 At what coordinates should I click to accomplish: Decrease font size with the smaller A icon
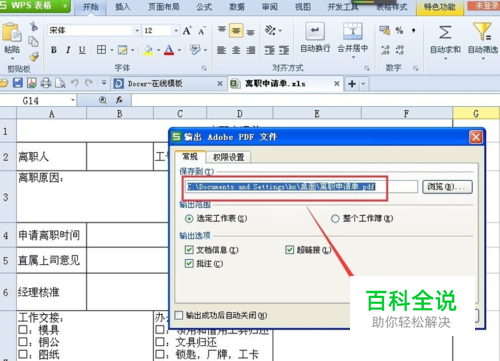(x=202, y=31)
